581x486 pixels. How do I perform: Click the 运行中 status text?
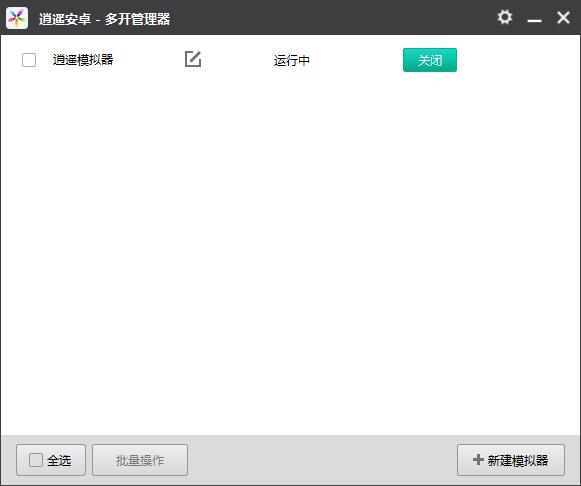click(x=292, y=60)
